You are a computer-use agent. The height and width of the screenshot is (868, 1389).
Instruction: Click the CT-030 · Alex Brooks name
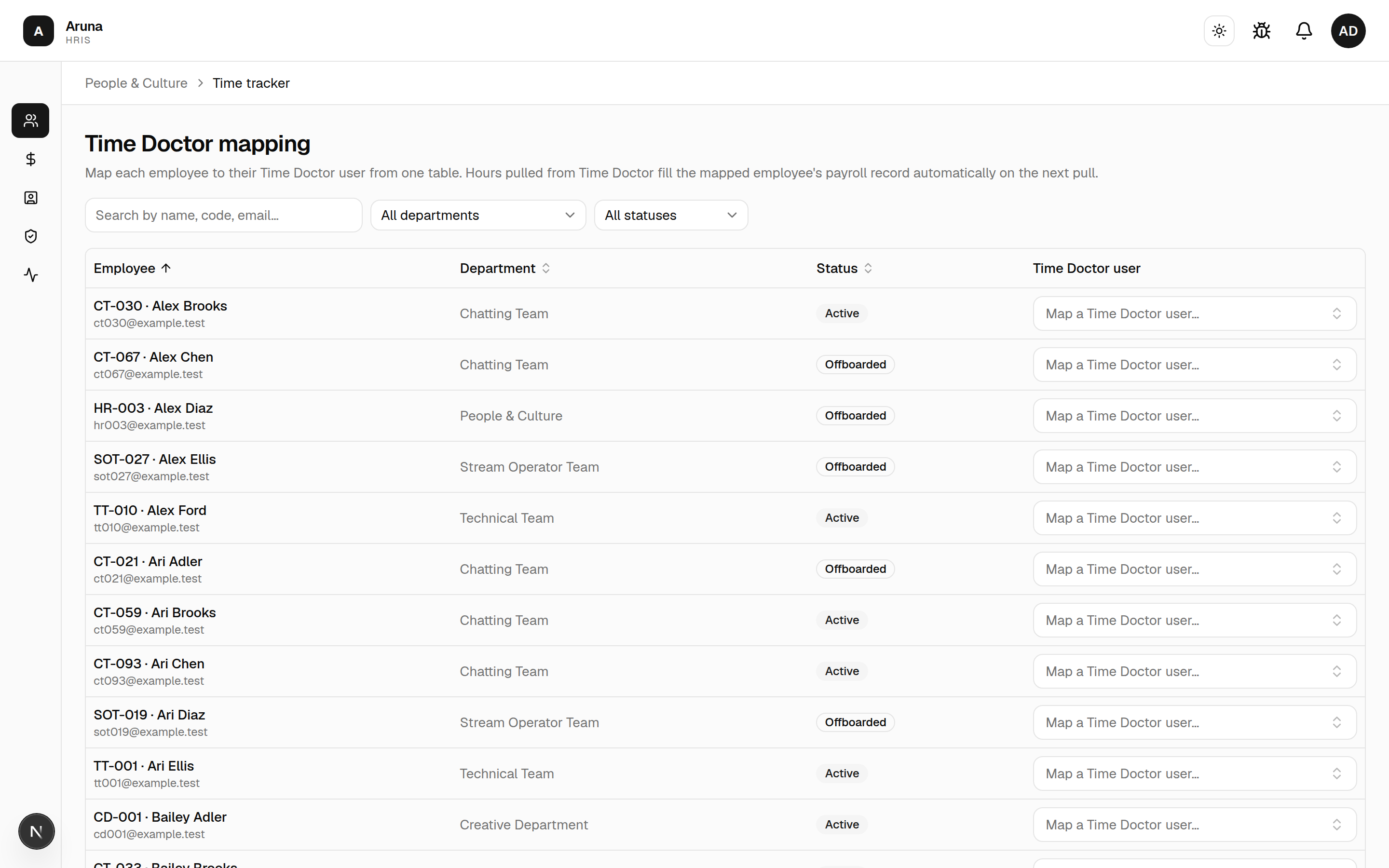tap(160, 306)
